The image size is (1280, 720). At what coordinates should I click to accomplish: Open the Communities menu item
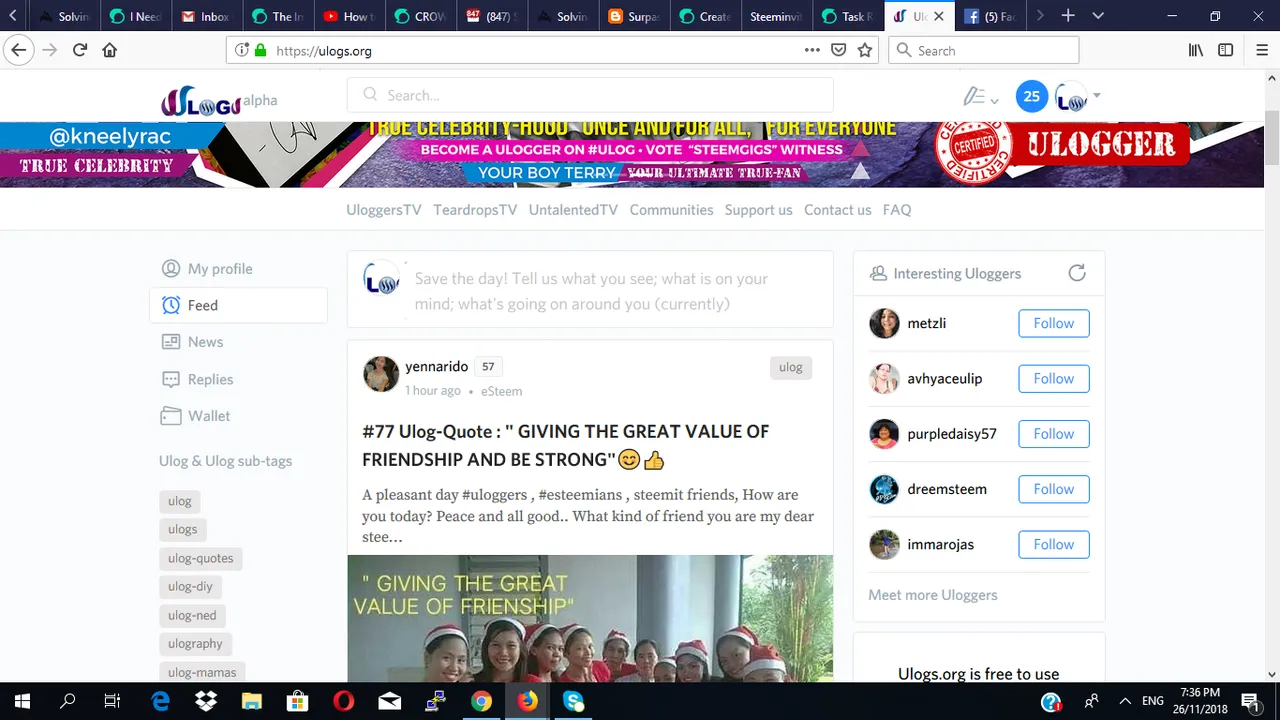[x=671, y=210]
